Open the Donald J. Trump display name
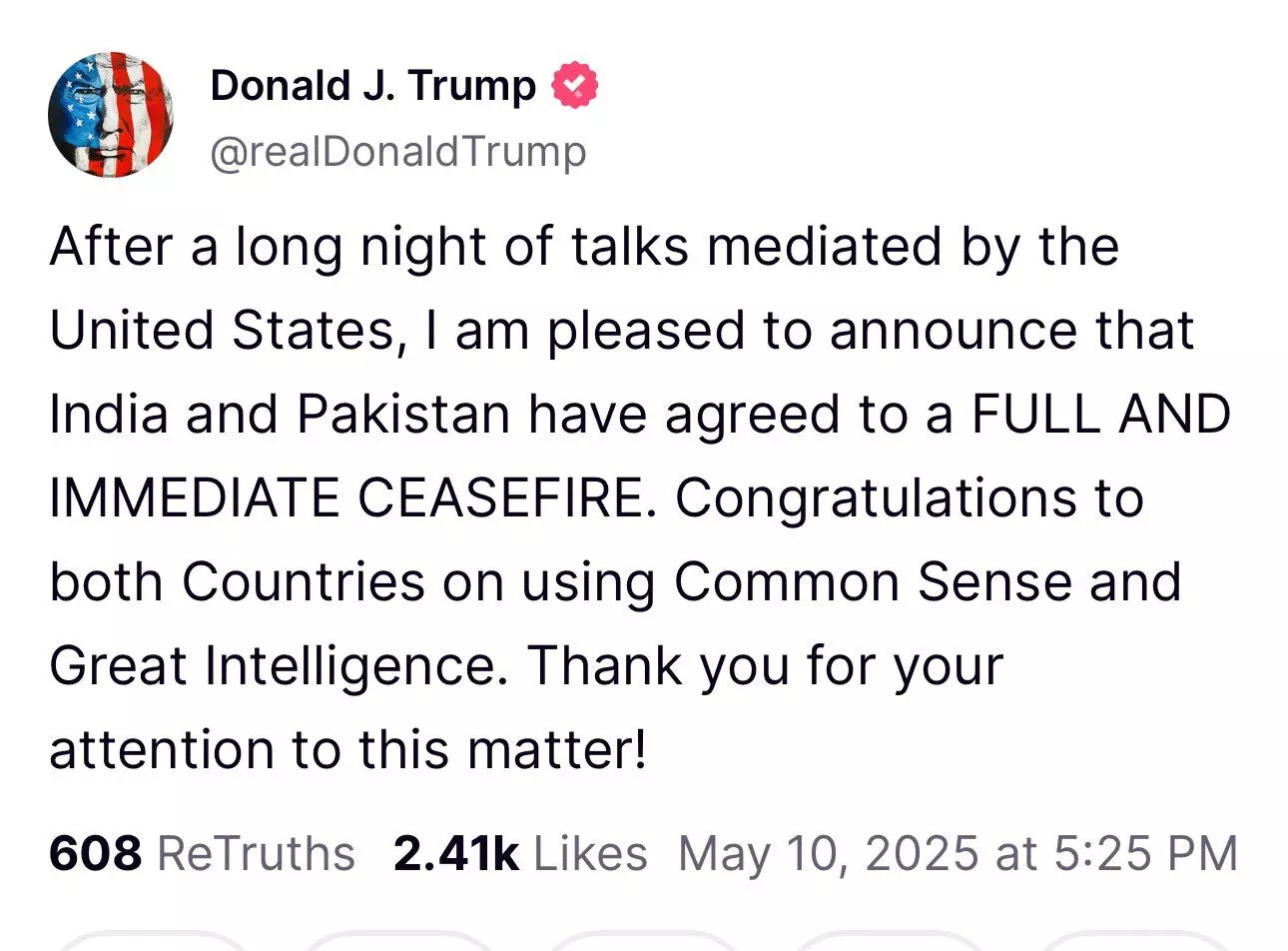1288x951 pixels. pos(373,86)
